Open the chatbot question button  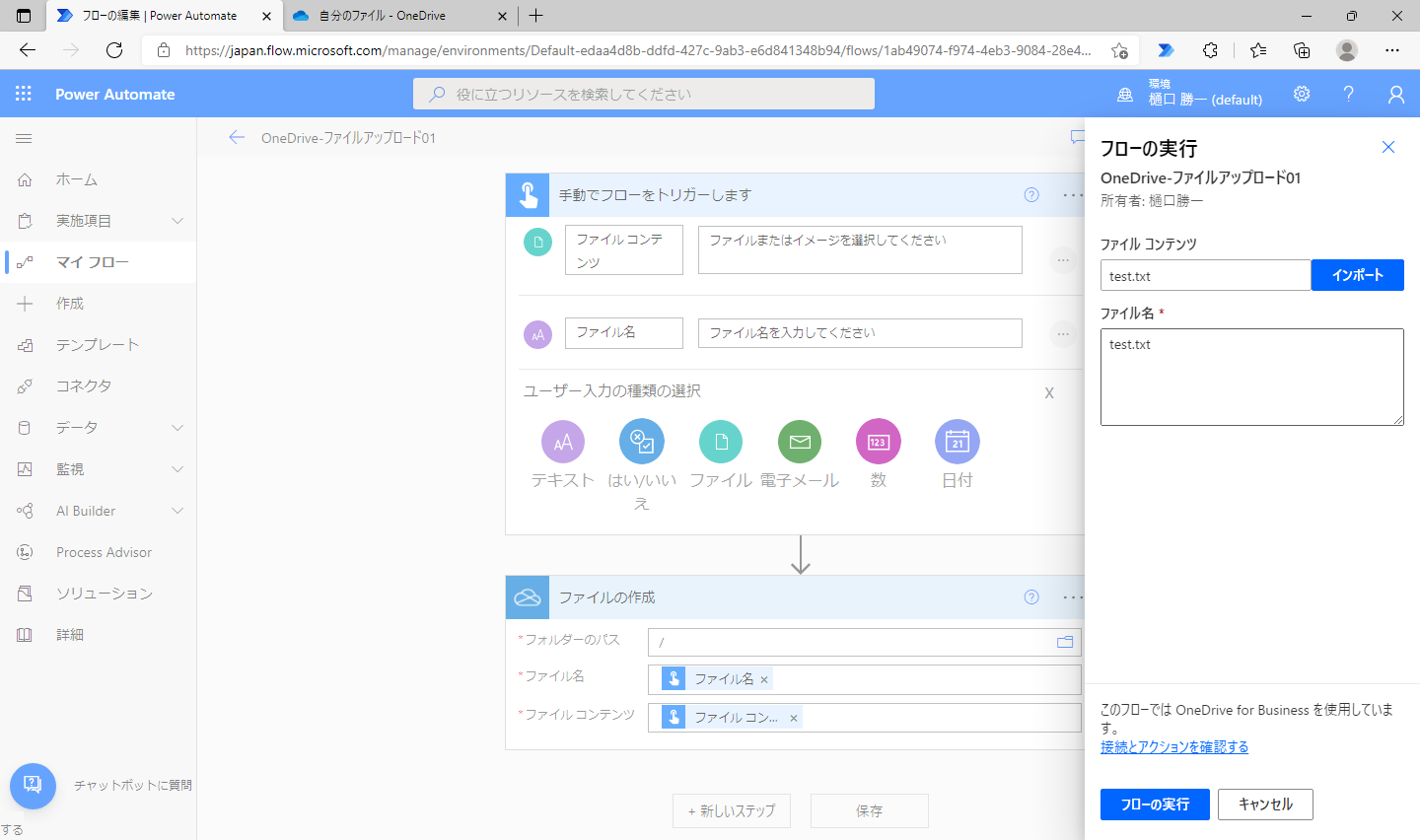click(33, 786)
